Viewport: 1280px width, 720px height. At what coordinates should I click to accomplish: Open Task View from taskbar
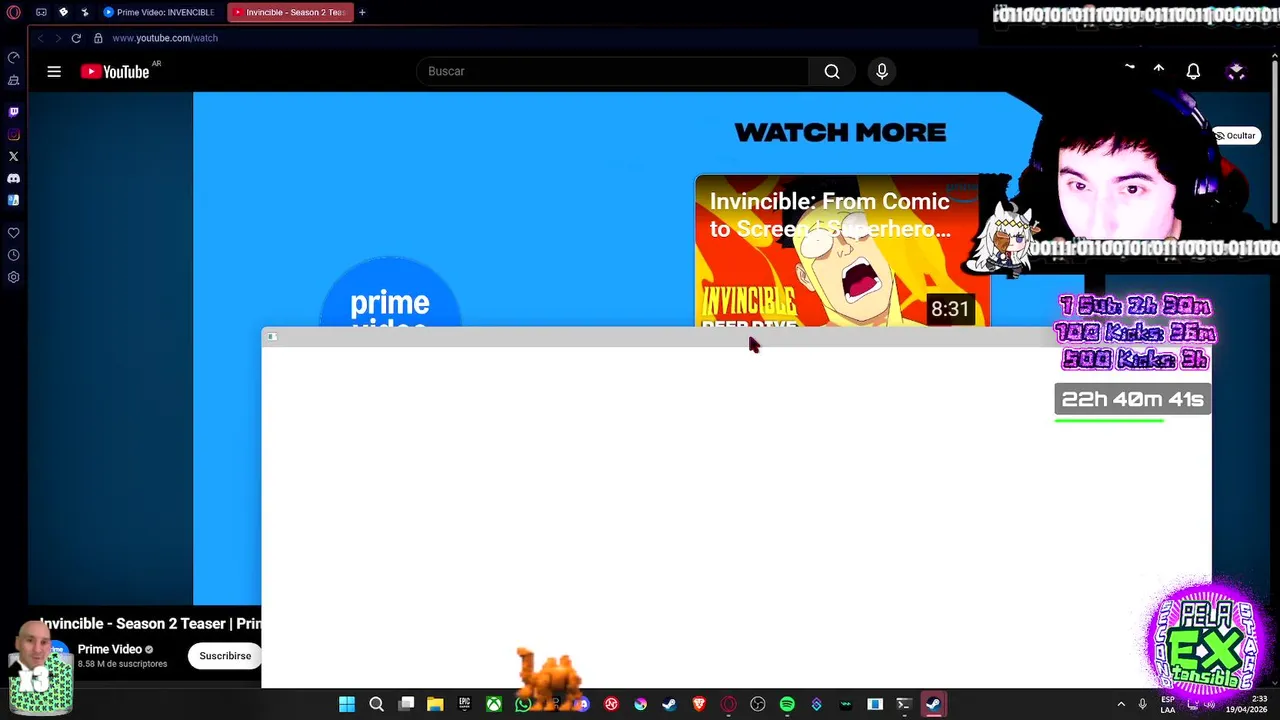406,704
